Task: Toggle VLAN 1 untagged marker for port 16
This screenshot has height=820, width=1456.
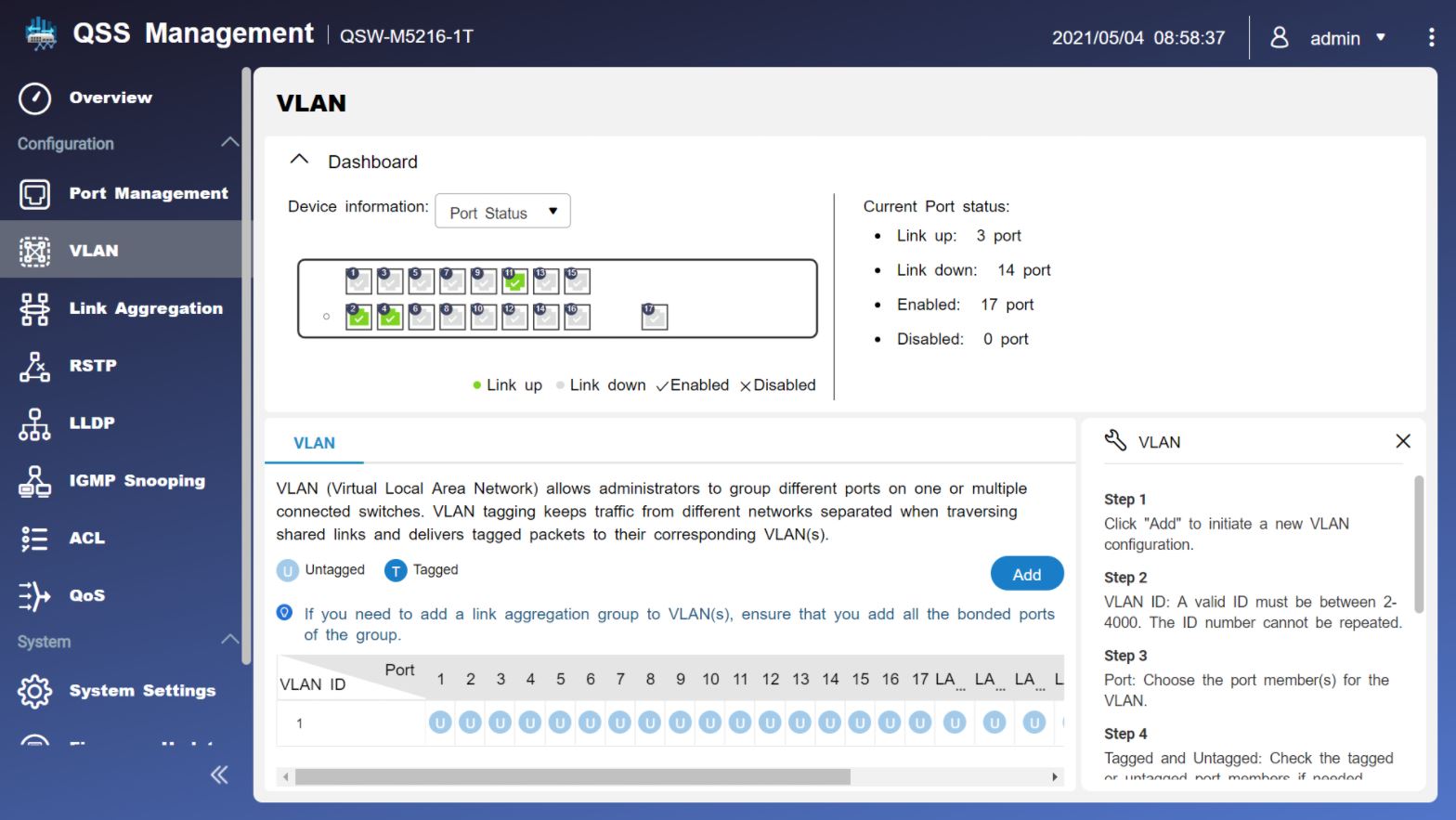Action: click(890, 722)
